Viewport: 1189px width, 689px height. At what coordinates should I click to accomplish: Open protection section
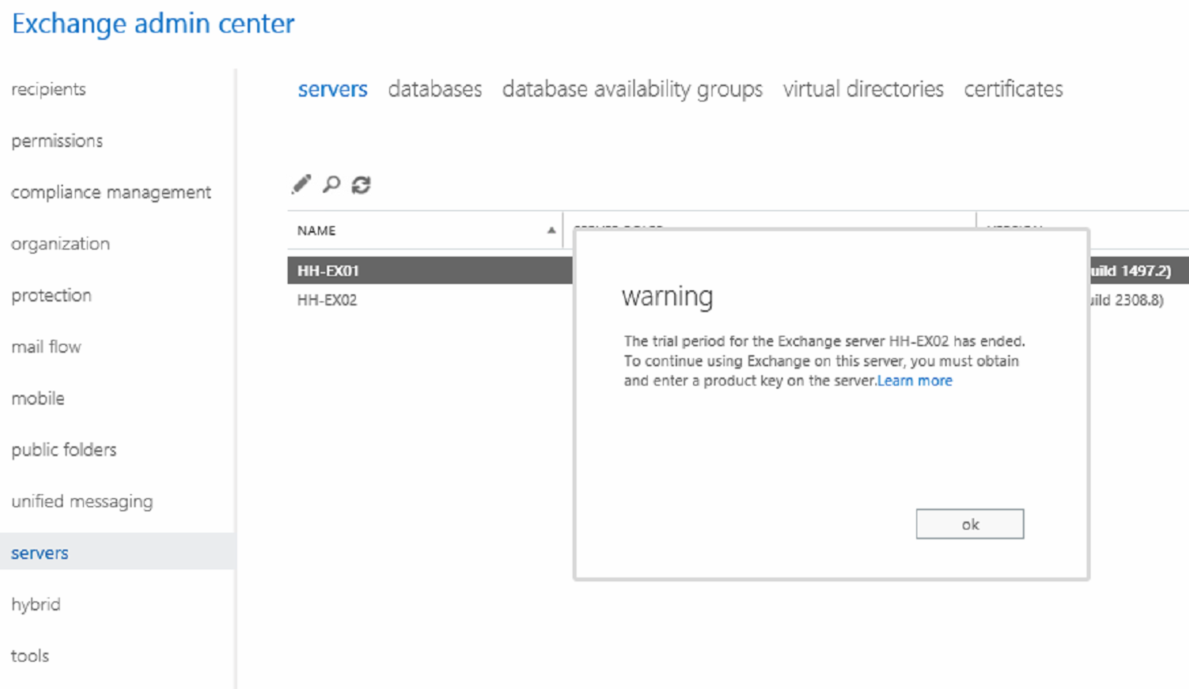point(52,296)
